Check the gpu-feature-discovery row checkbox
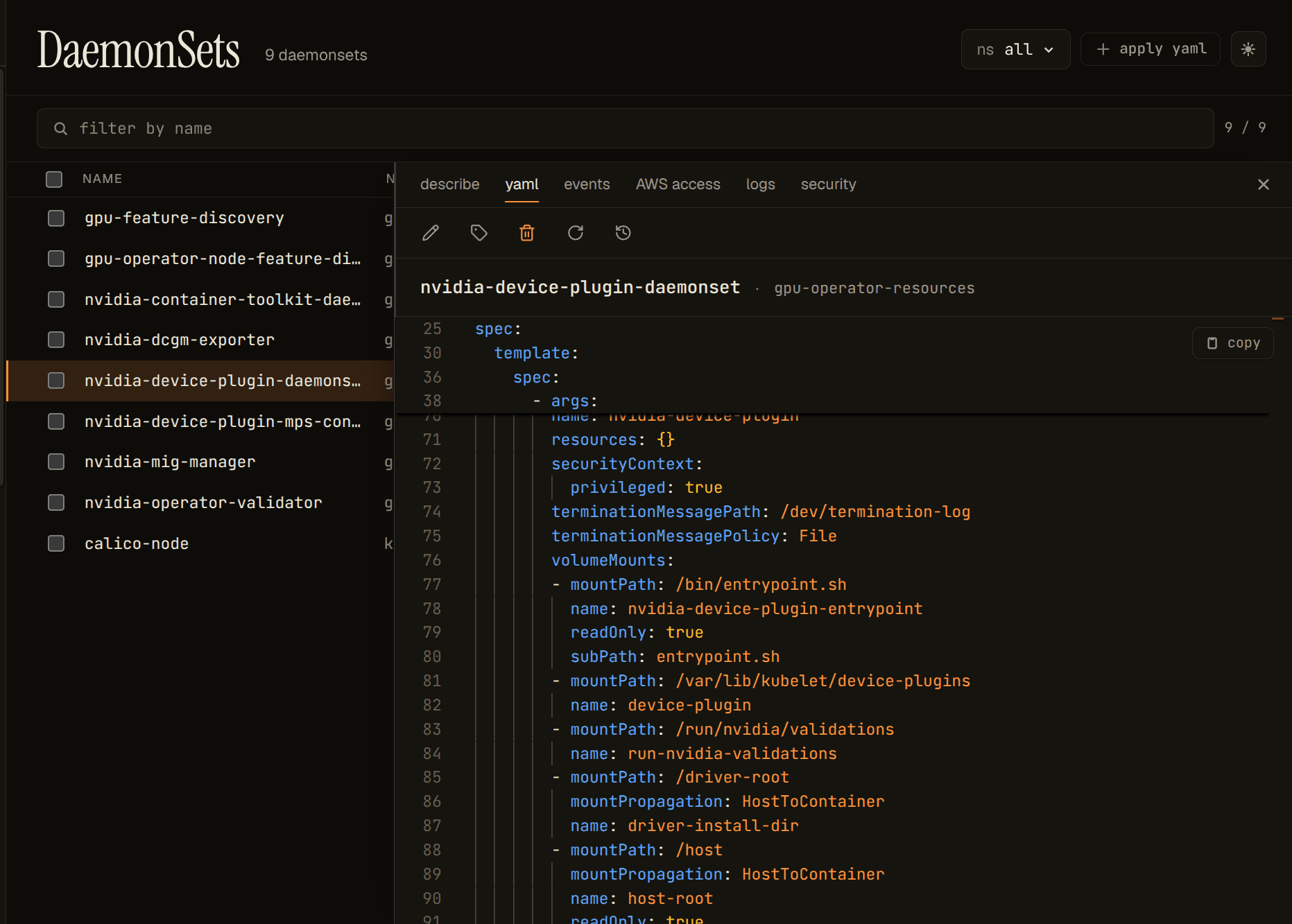This screenshot has width=1292, height=924. tap(56, 218)
